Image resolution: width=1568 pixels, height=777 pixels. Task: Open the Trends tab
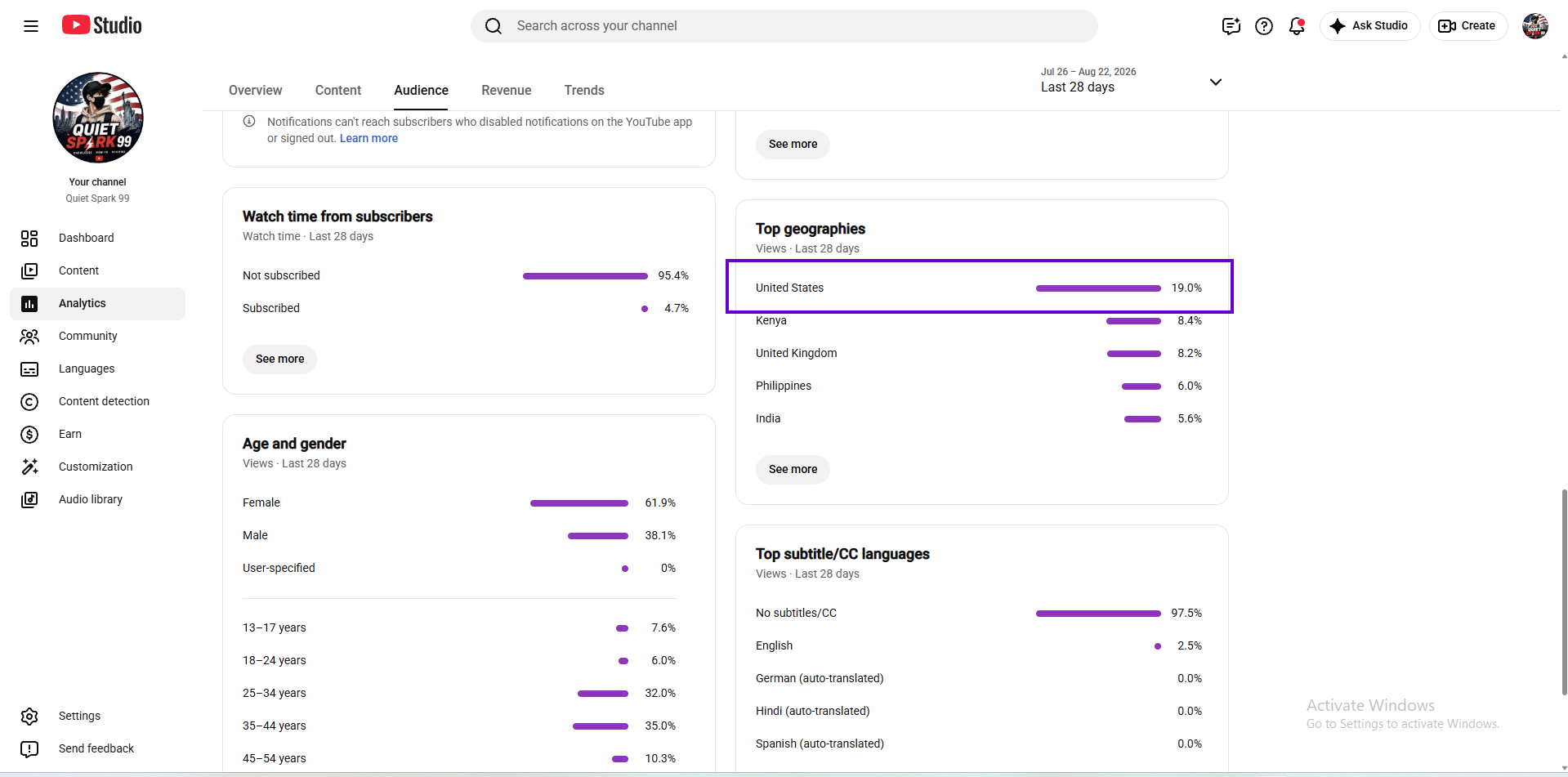[x=584, y=90]
